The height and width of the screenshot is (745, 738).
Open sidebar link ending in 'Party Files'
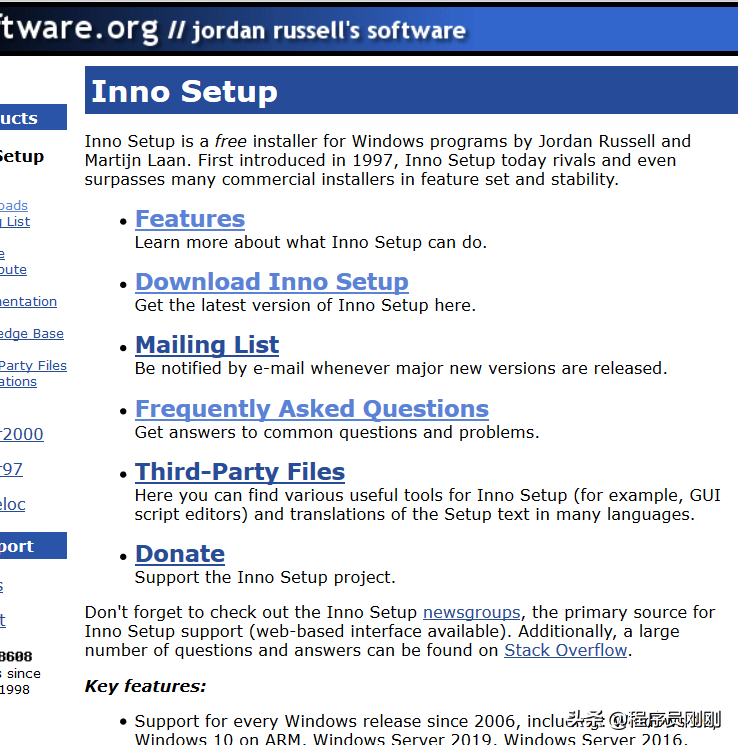point(33,365)
